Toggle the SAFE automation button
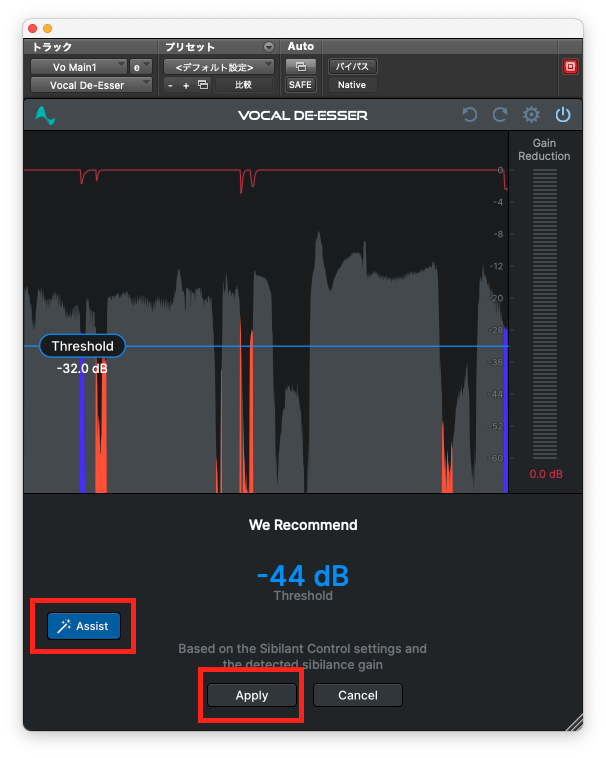Image resolution: width=606 pixels, height=758 pixels. pyautogui.click(x=300, y=85)
